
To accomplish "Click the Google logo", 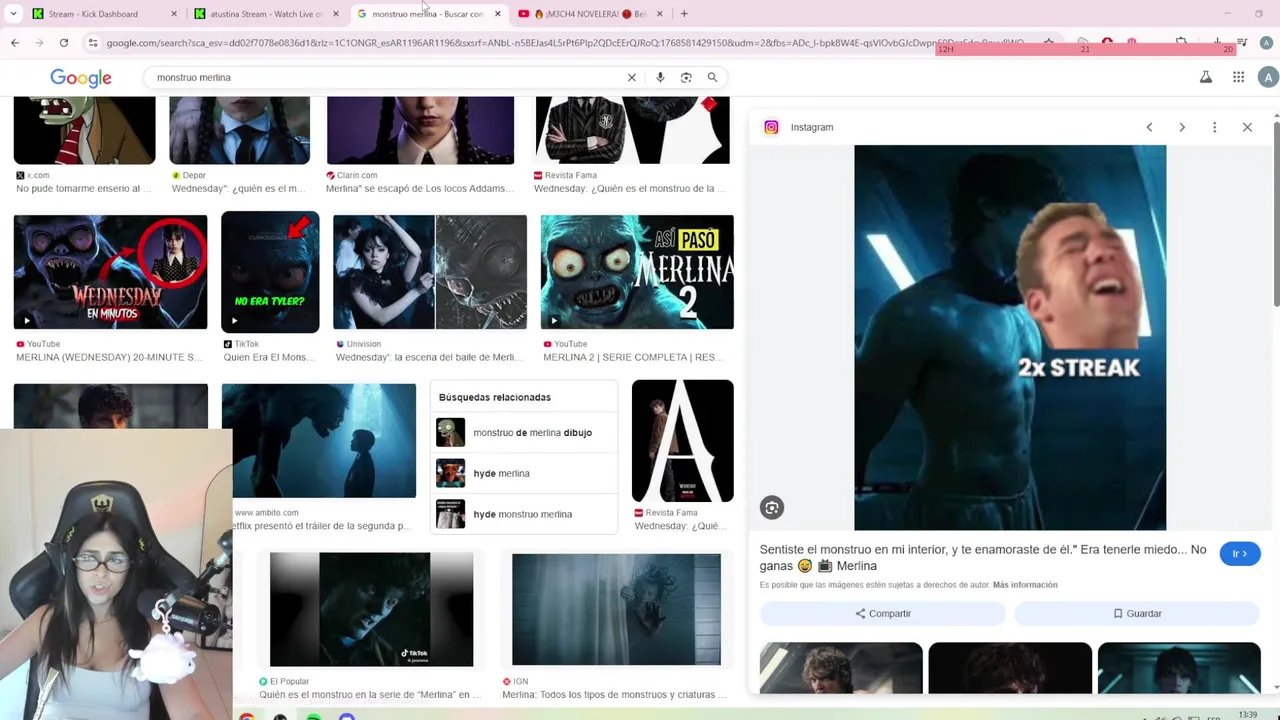I will (81, 78).
